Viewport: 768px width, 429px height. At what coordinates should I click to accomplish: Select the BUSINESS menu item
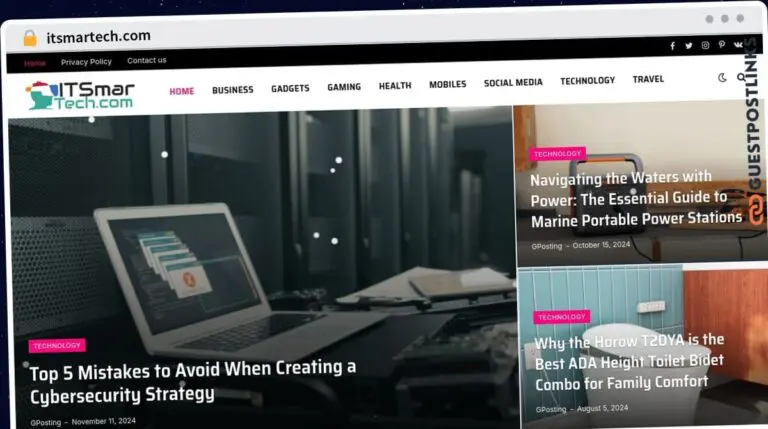pyautogui.click(x=233, y=90)
